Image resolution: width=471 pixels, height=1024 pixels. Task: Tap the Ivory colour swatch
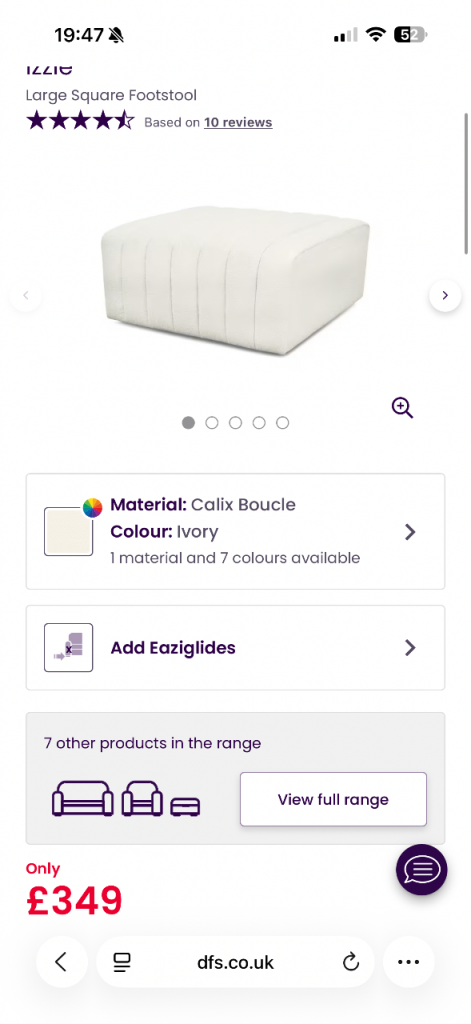[x=69, y=532]
